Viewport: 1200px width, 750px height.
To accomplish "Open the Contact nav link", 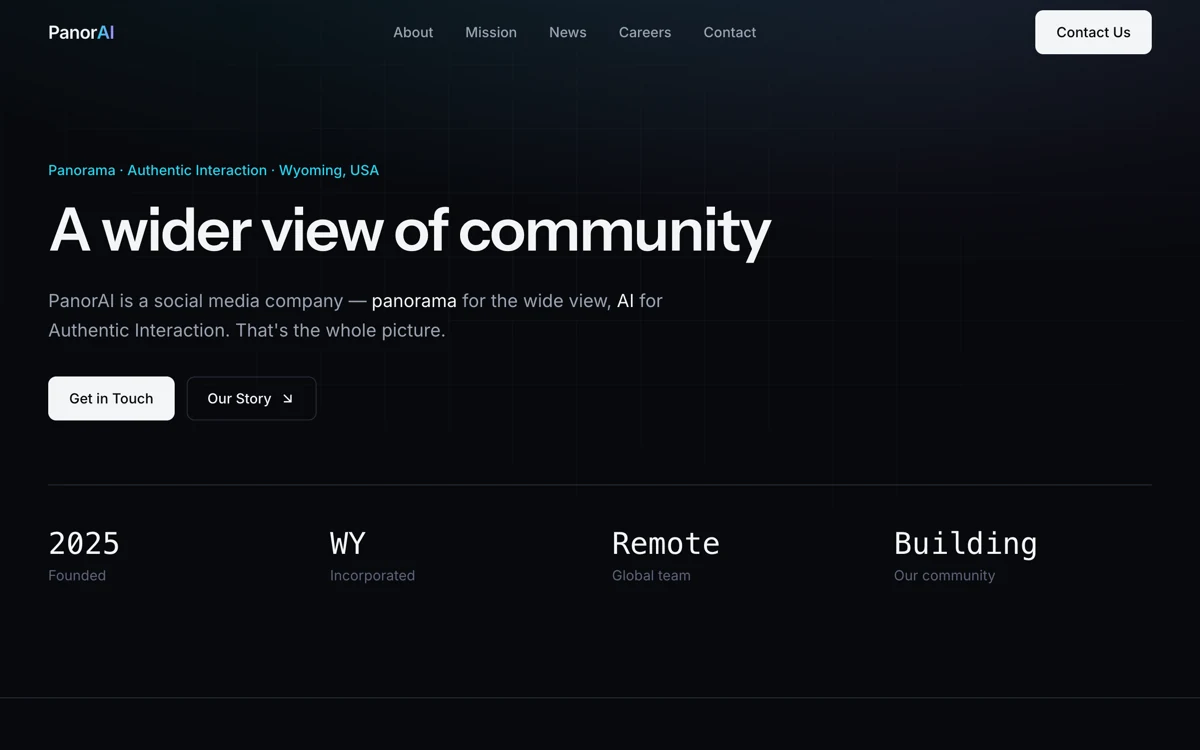I will pos(730,32).
